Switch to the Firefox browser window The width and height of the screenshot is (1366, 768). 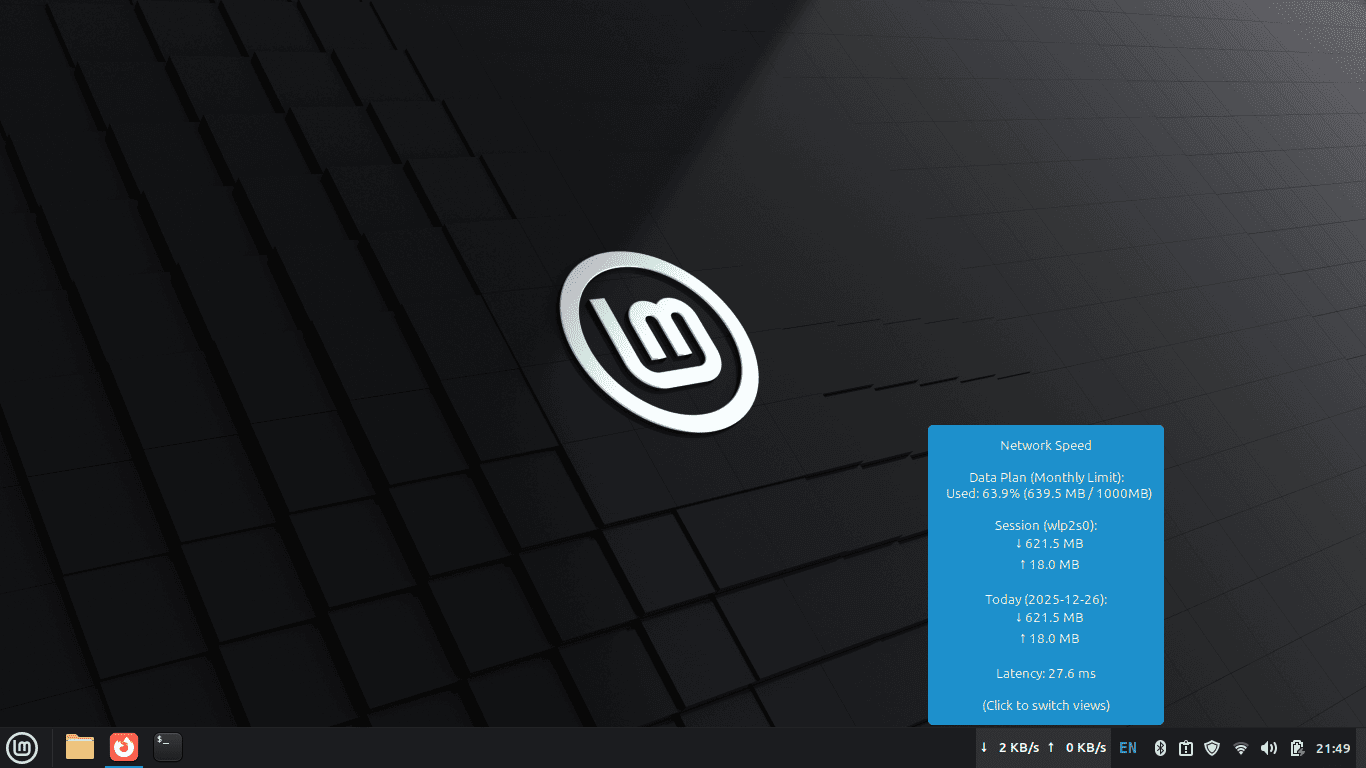[x=124, y=747]
